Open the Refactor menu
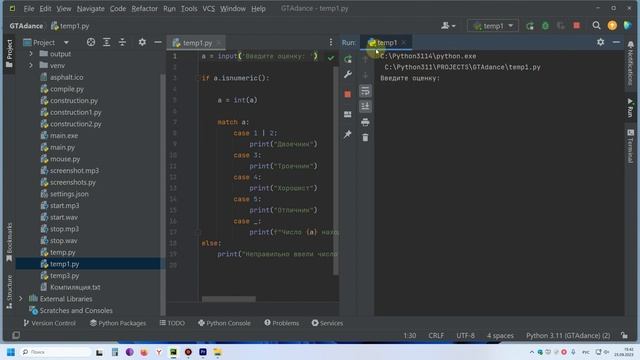The height and width of the screenshot is (360, 640). 144,9
